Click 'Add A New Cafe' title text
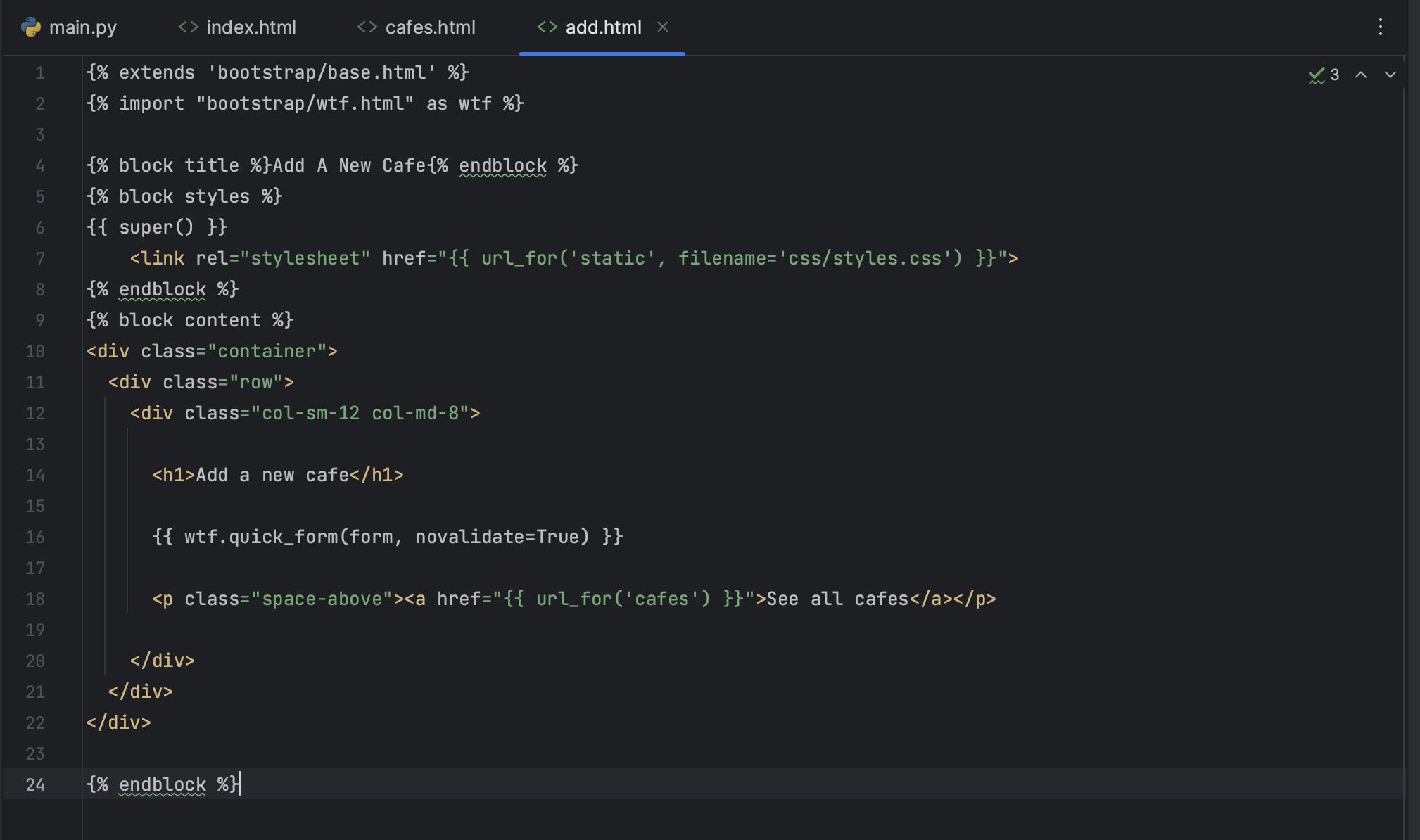 pyautogui.click(x=350, y=165)
